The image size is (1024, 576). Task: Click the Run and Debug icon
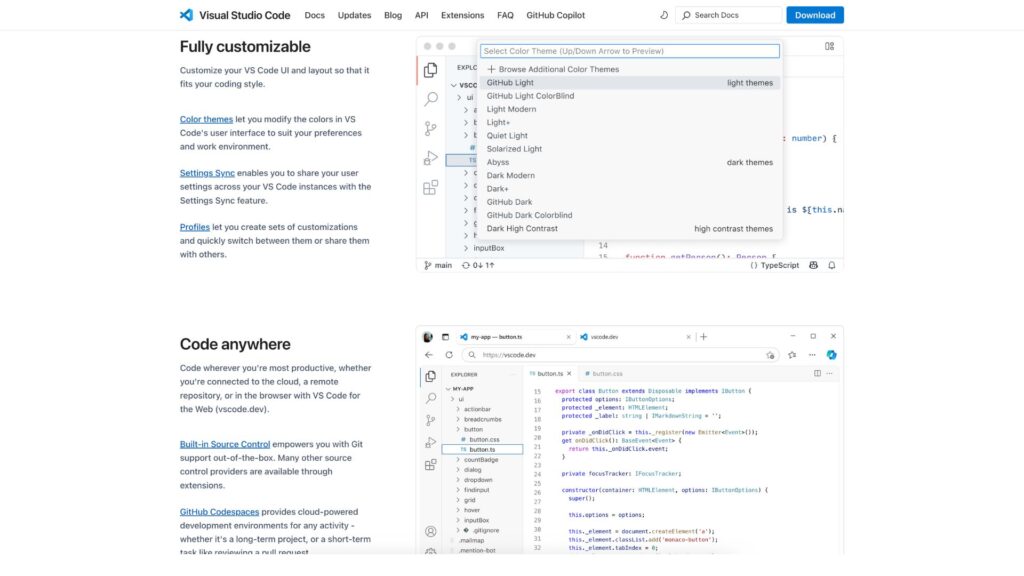[x=431, y=158]
